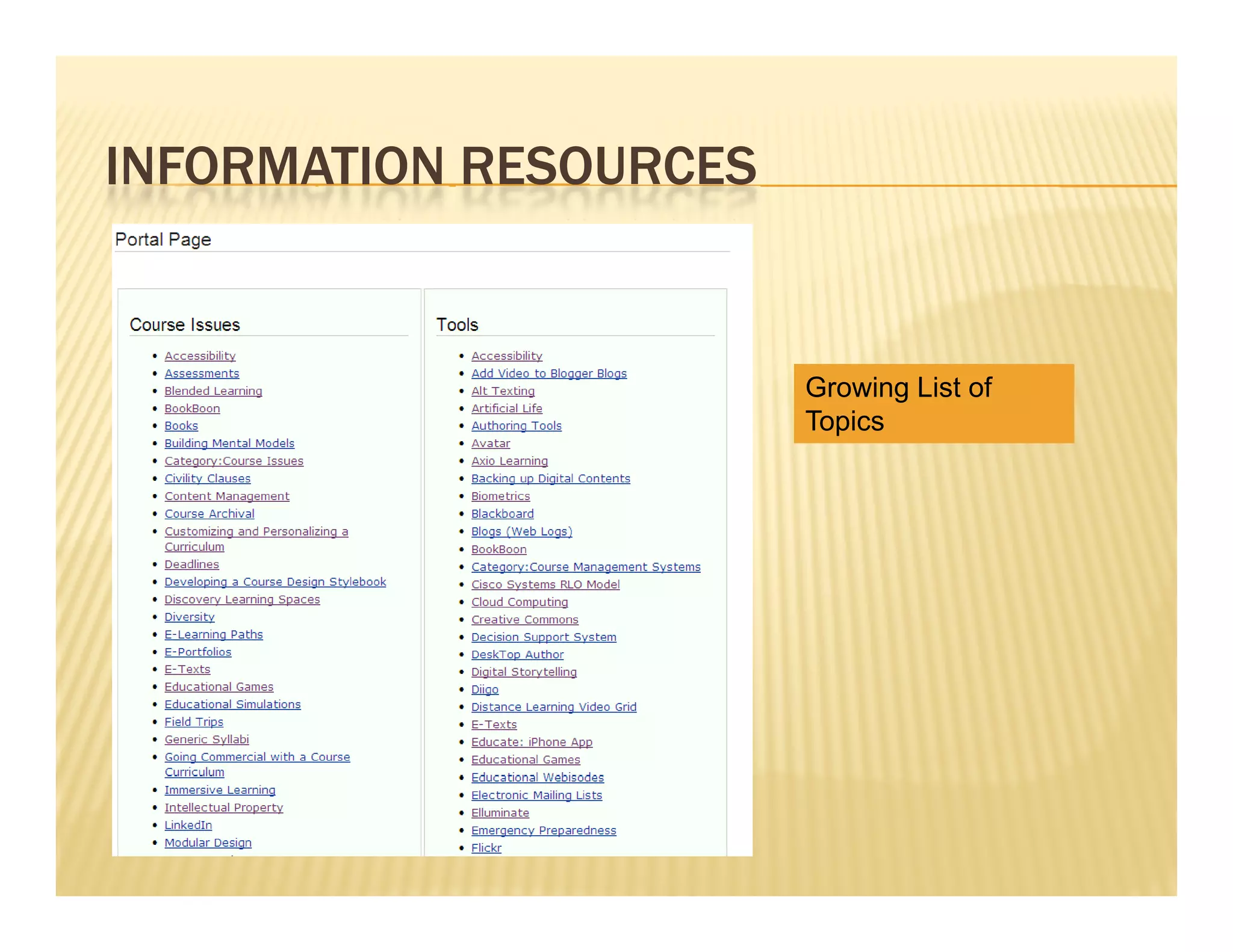
Task: Open the Category:Course Issues link
Action: click(234, 461)
